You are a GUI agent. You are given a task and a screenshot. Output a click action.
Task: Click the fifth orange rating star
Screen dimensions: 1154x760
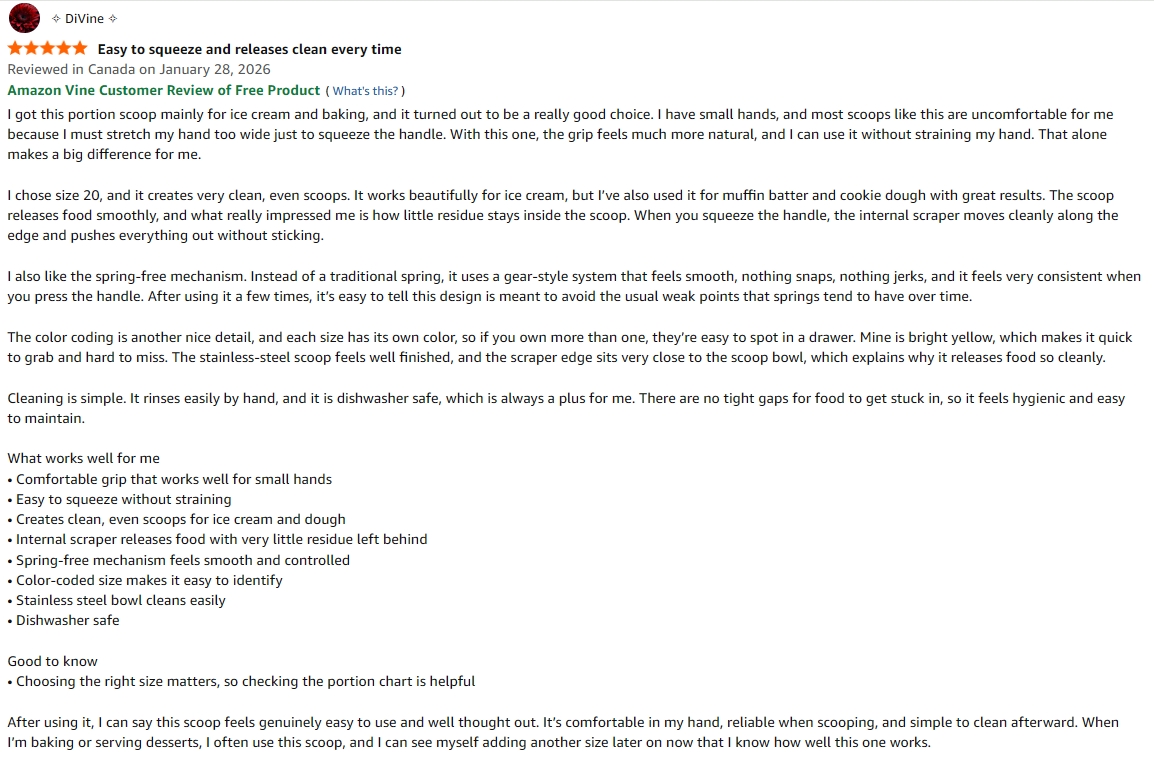(x=79, y=49)
